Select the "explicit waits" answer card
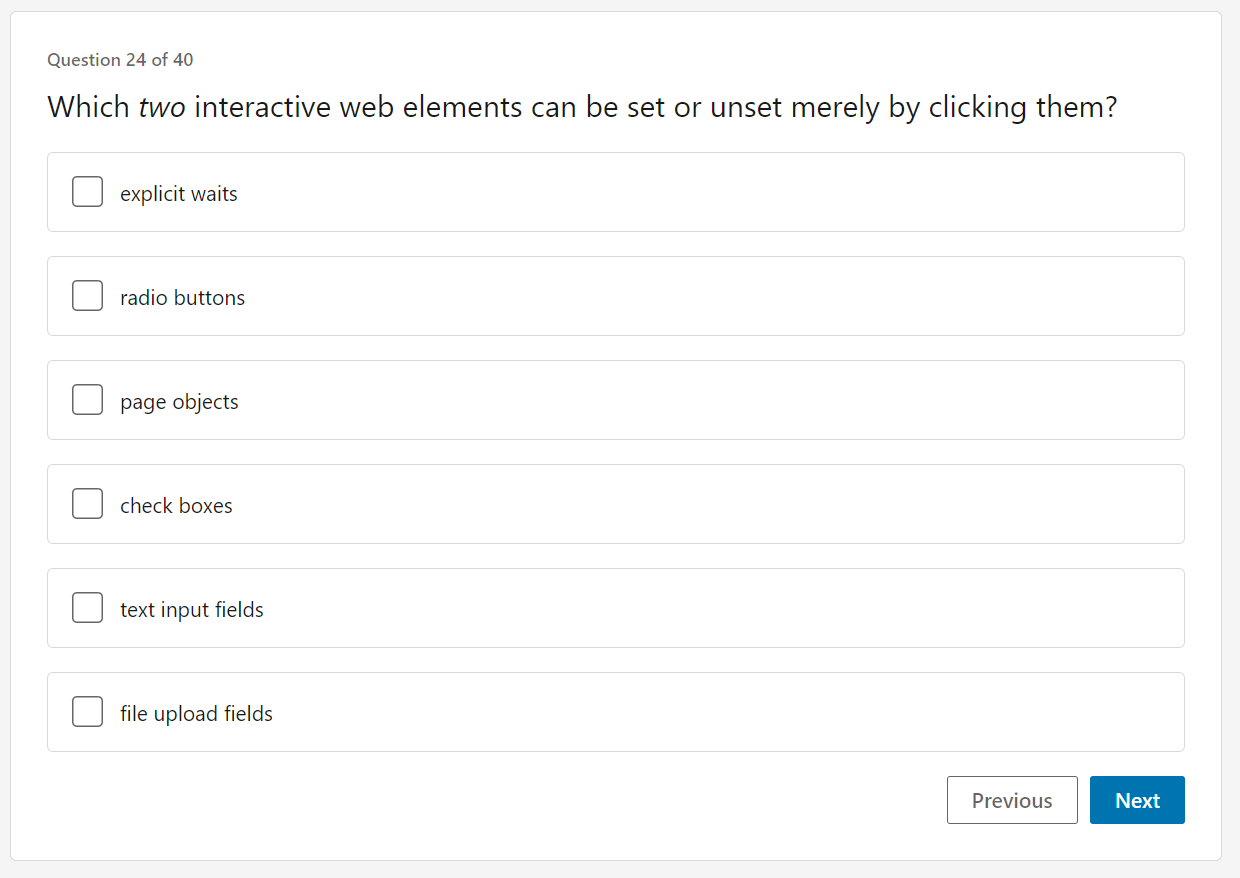 click(x=616, y=191)
